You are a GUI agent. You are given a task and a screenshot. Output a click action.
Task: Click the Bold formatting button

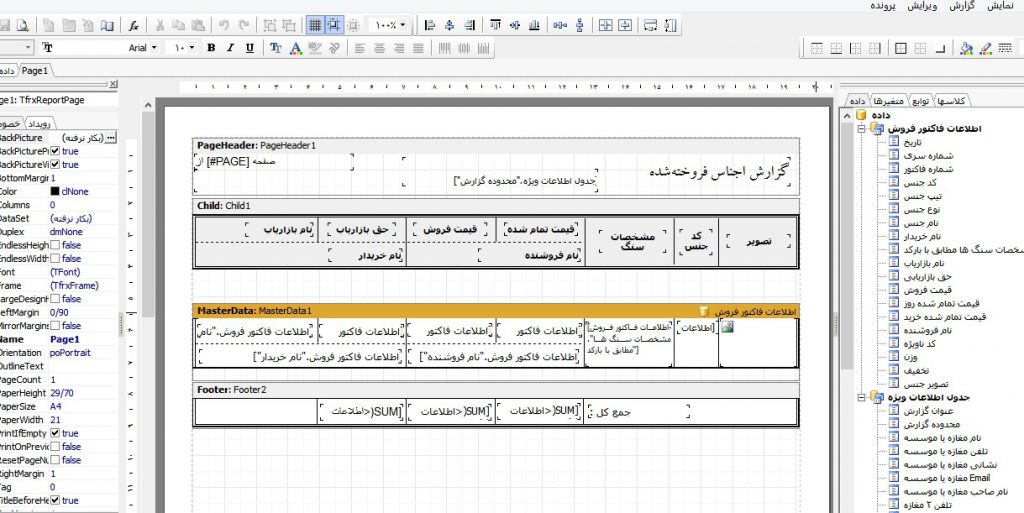coord(211,47)
